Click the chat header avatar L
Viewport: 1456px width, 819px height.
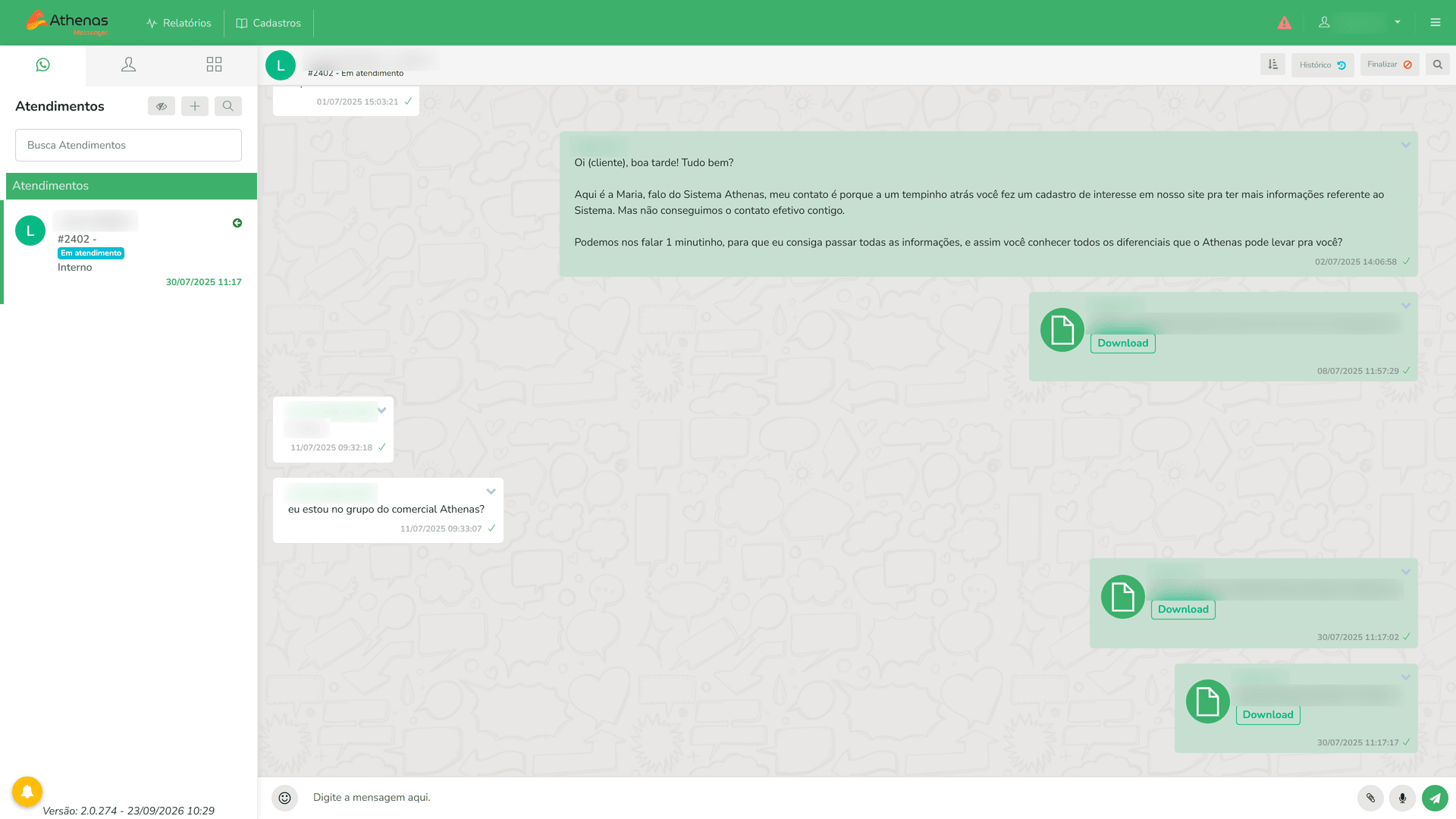pos(281,65)
